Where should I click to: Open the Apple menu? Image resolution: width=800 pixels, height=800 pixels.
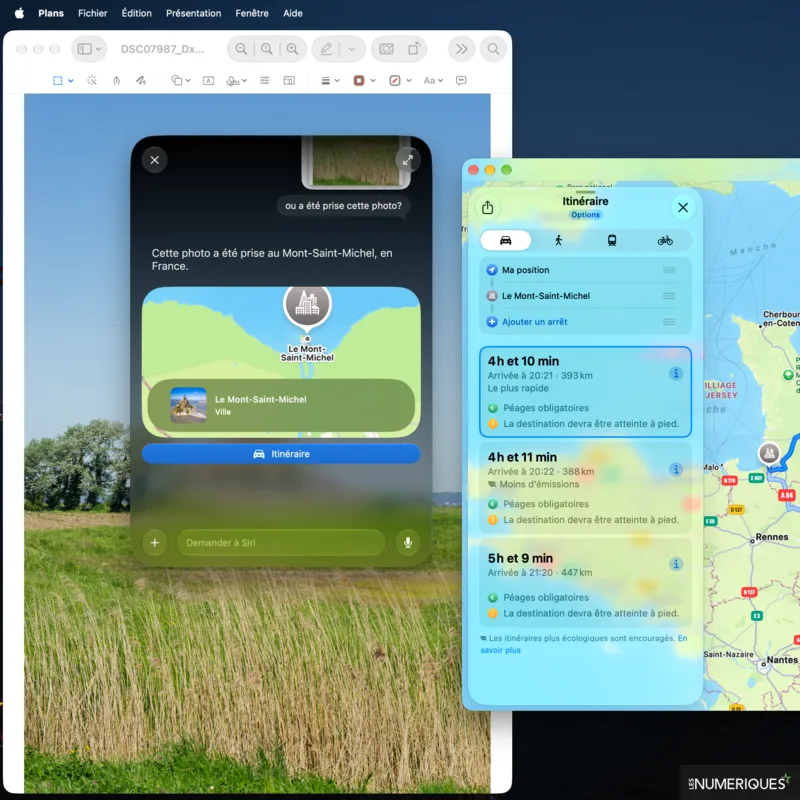coord(19,13)
